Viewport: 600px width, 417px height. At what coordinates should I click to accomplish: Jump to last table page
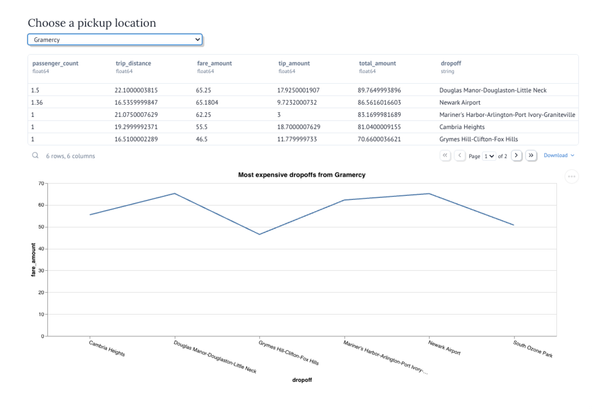click(531, 156)
